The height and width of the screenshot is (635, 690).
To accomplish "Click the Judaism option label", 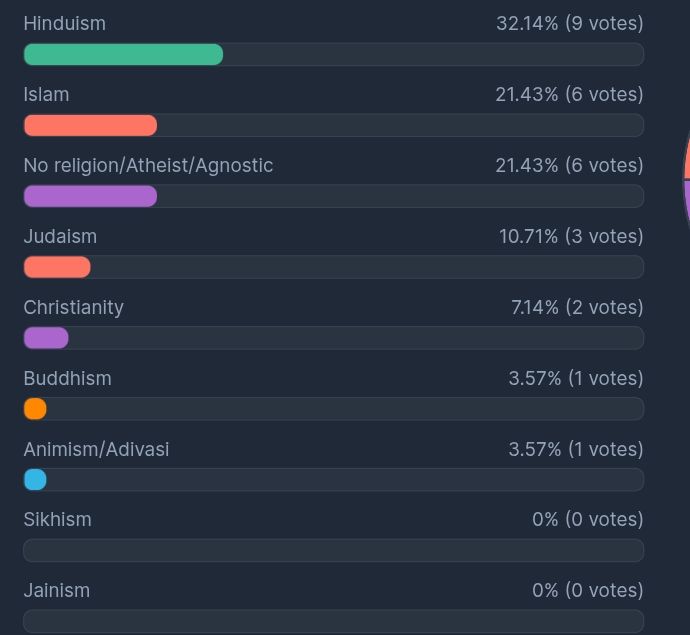I will [60, 236].
